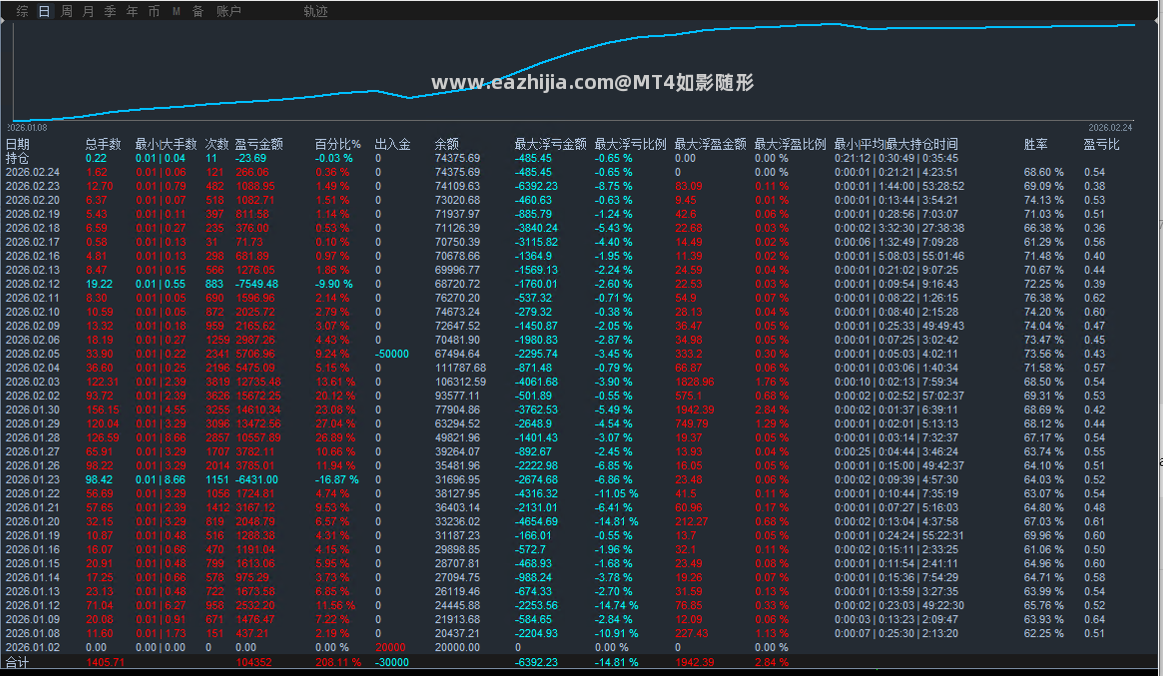Click the 次数 column header
The image size is (1163, 676).
(x=217, y=144)
